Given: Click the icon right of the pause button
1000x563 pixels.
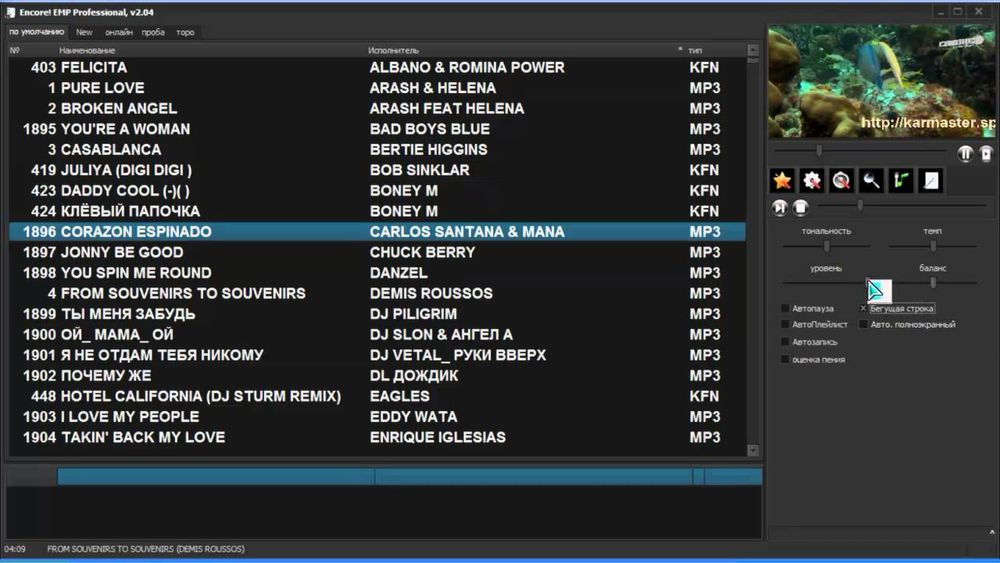Looking at the screenshot, I should [x=986, y=154].
